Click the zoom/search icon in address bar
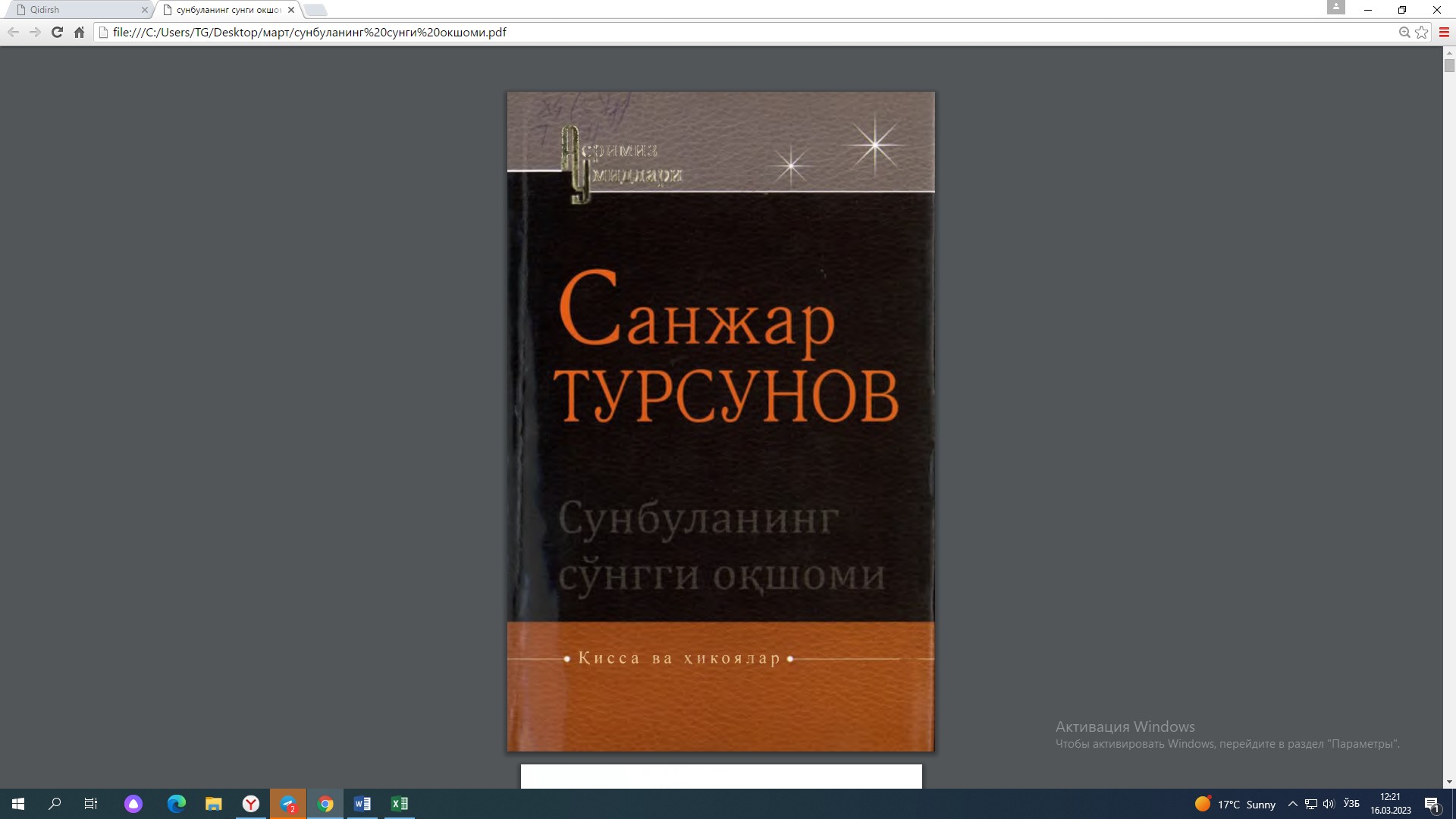 (1404, 32)
